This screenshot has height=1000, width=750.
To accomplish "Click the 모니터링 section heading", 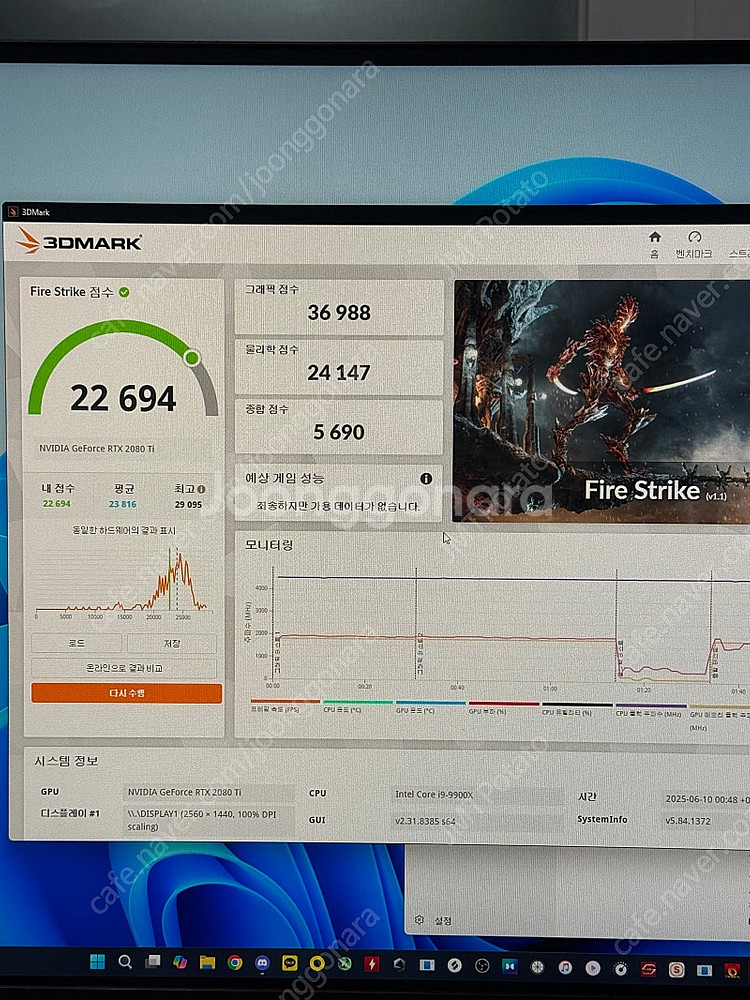I will pos(268,545).
